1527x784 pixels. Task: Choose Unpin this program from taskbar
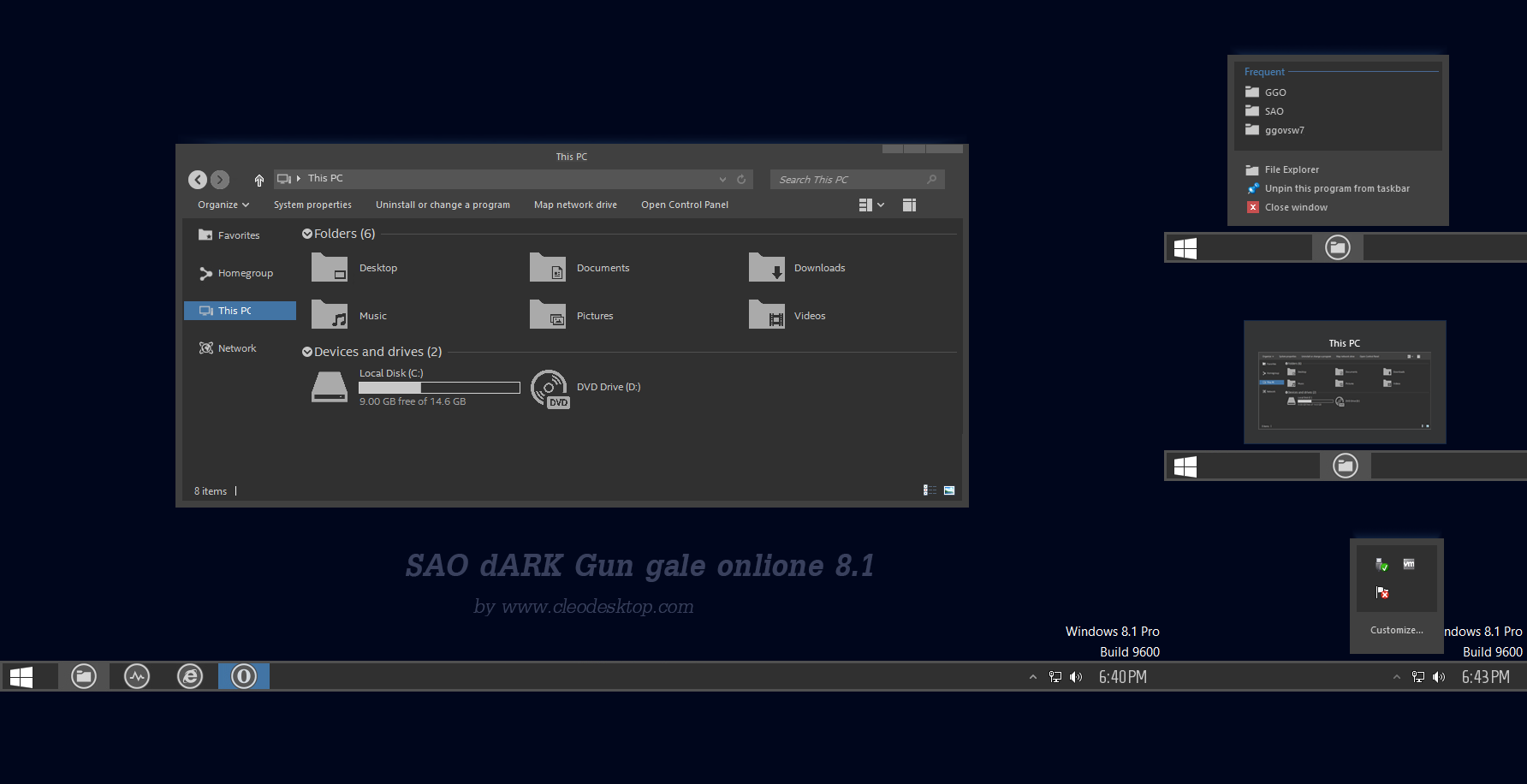(x=1338, y=188)
